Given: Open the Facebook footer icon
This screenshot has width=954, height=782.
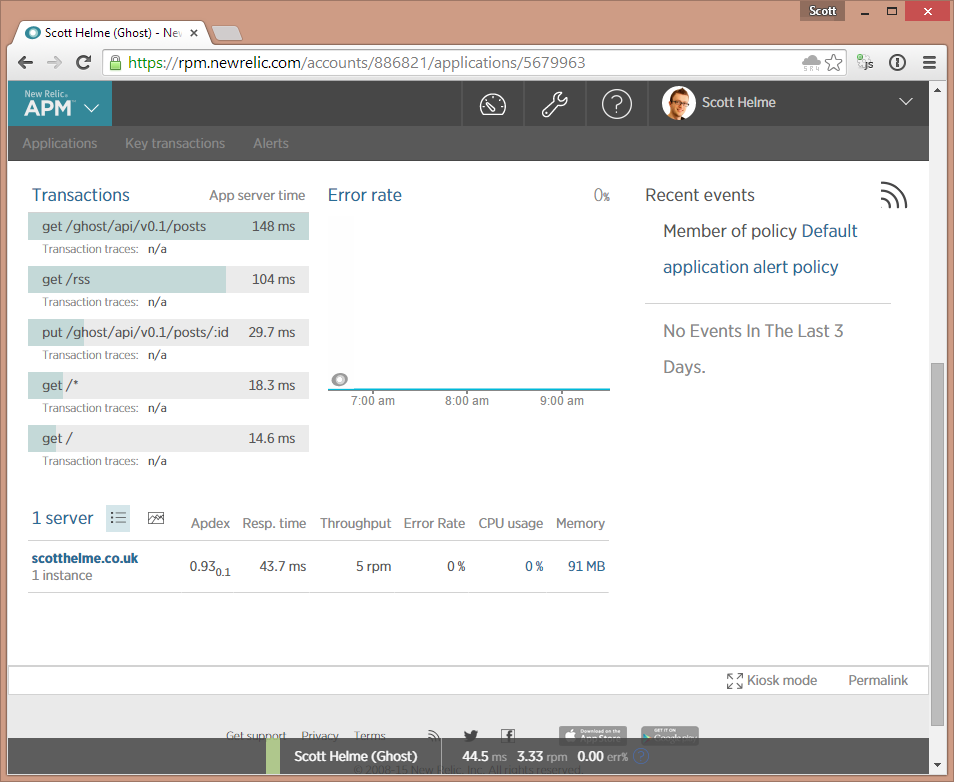Looking at the screenshot, I should pos(508,735).
